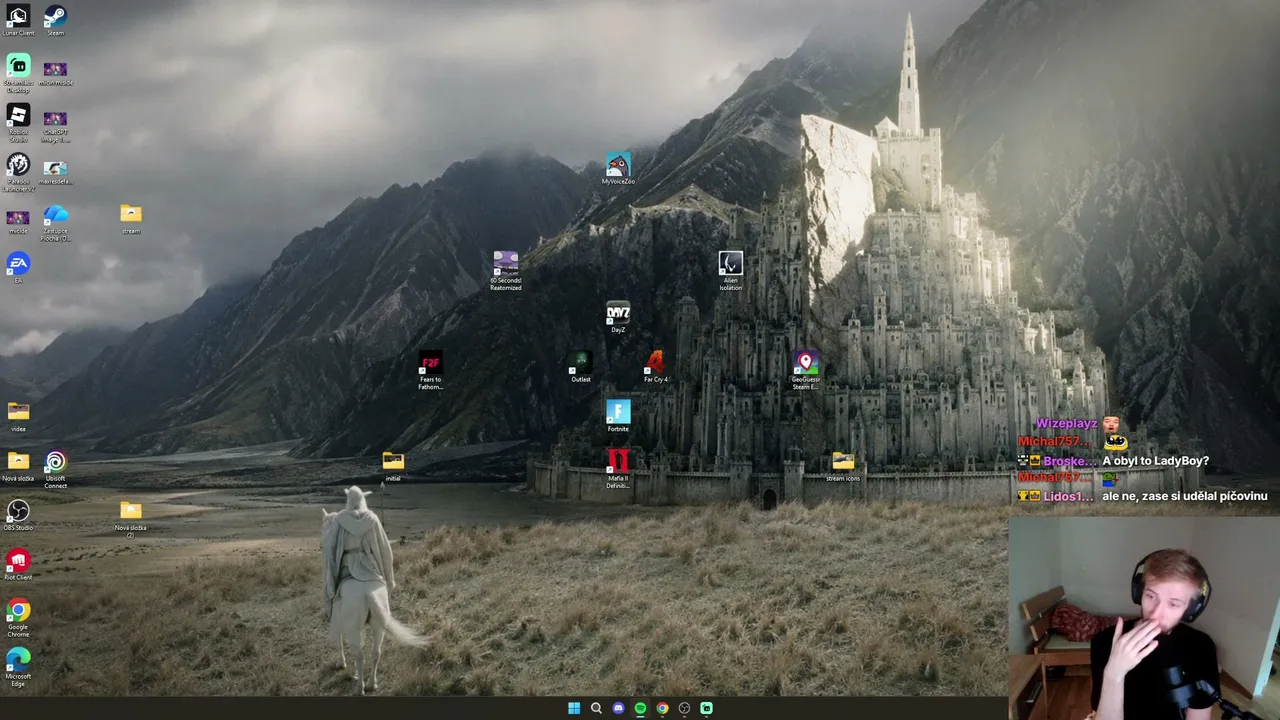This screenshot has height=720, width=1280.
Task: Open the GeoGuessr Steam Edition icon
Action: coord(806,370)
